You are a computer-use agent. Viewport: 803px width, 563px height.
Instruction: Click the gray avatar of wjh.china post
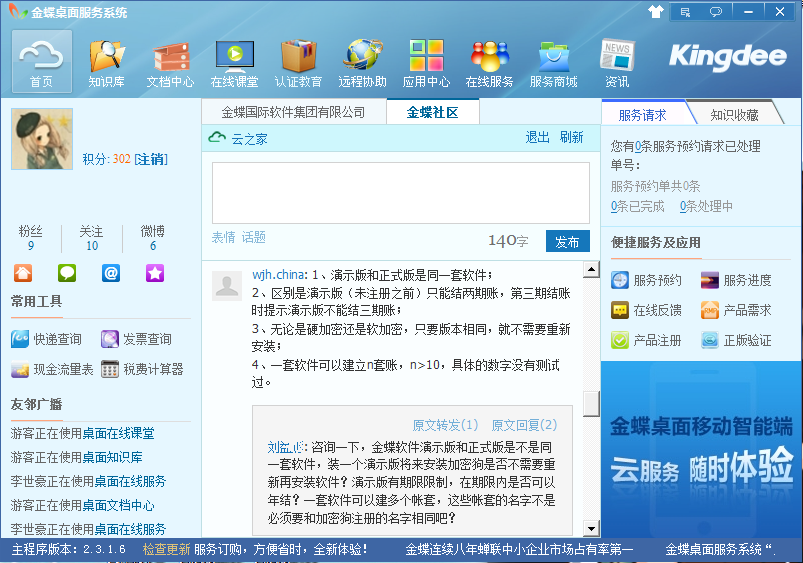pyautogui.click(x=227, y=286)
